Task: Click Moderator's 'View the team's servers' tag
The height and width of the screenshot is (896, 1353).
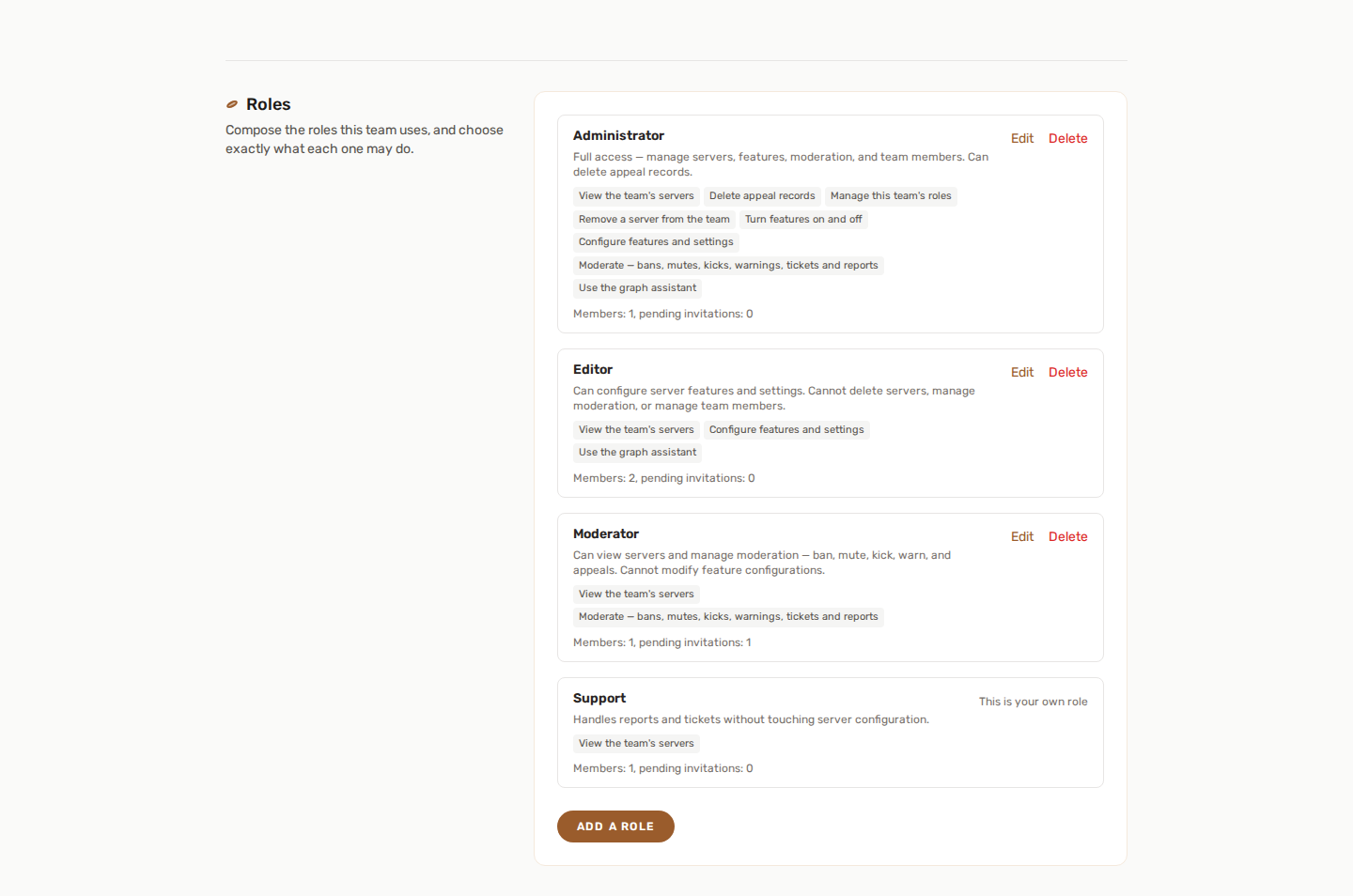Action: [x=636, y=595]
